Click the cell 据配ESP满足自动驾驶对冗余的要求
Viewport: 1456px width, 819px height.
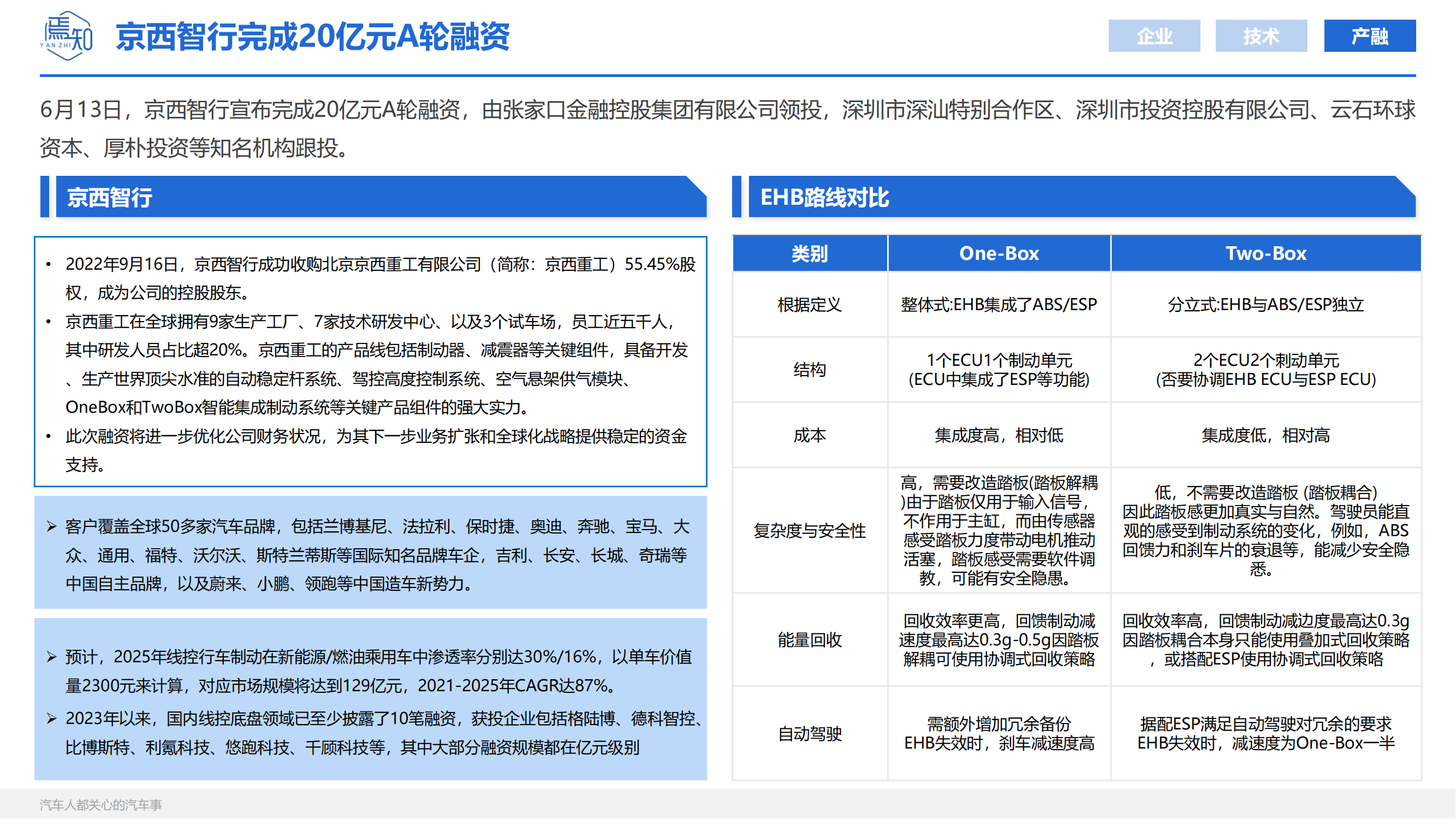tap(1265, 734)
